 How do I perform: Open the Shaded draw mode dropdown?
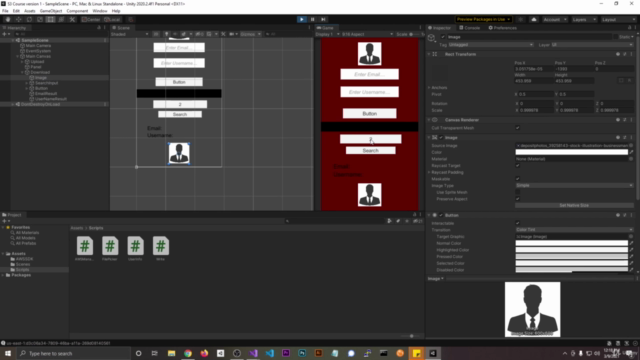tap(129, 34)
